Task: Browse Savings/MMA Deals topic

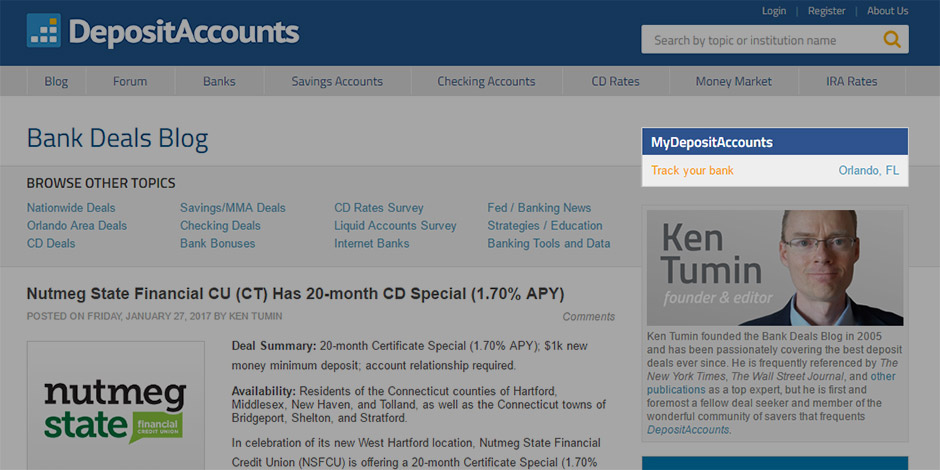Action: pyautogui.click(x=233, y=208)
